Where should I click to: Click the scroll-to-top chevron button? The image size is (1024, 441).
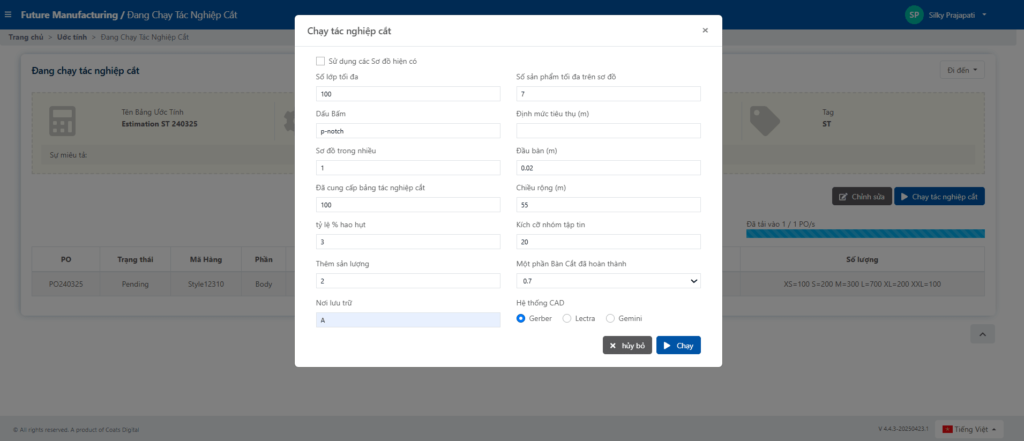tap(982, 334)
